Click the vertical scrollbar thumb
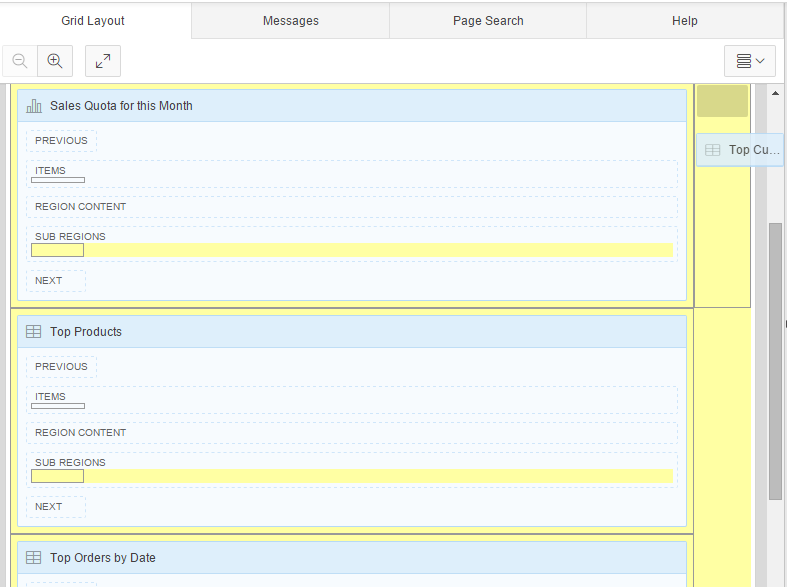This screenshot has width=787, height=587. pos(775,360)
